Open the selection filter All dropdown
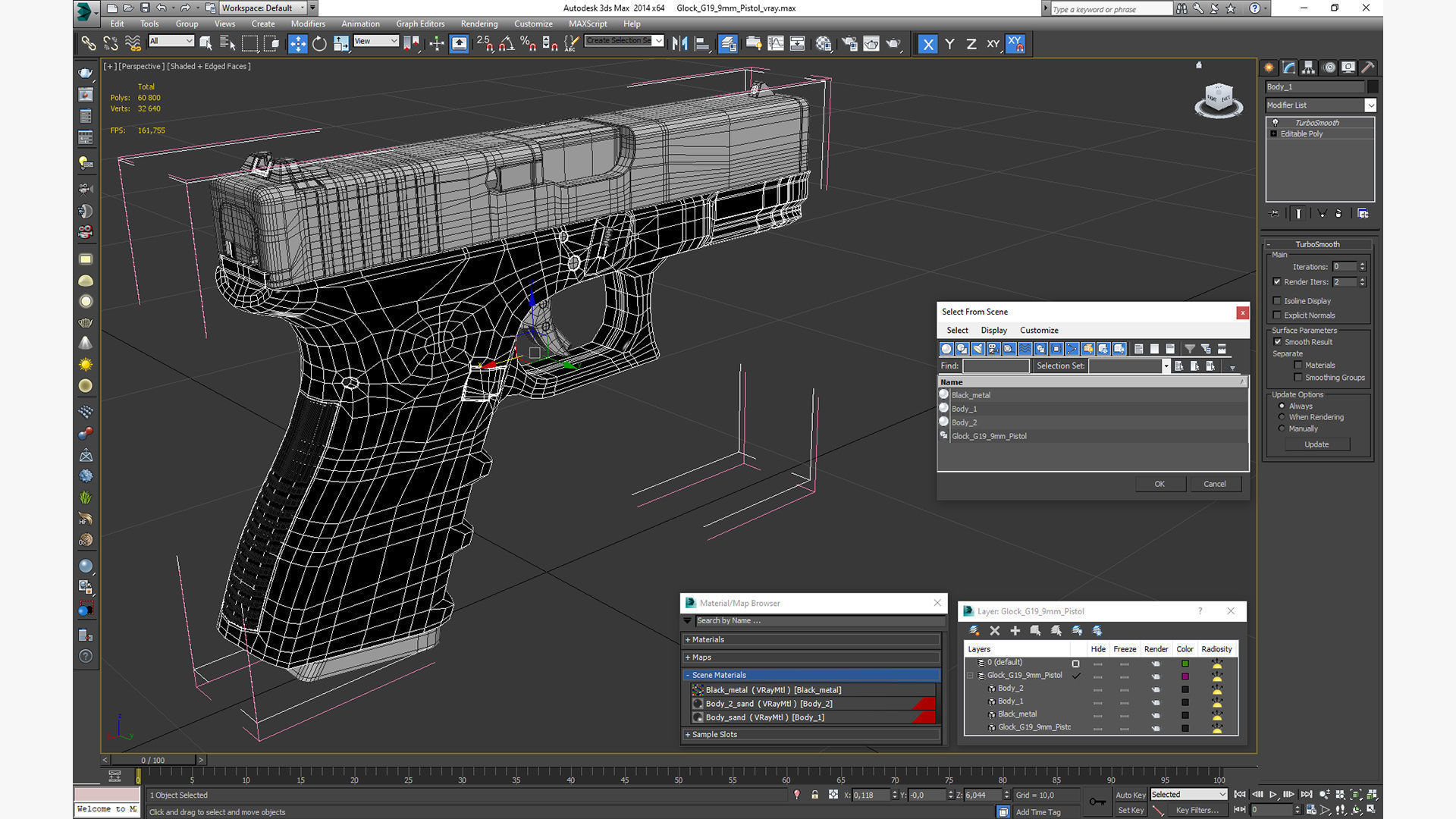1456x819 pixels. (x=171, y=41)
